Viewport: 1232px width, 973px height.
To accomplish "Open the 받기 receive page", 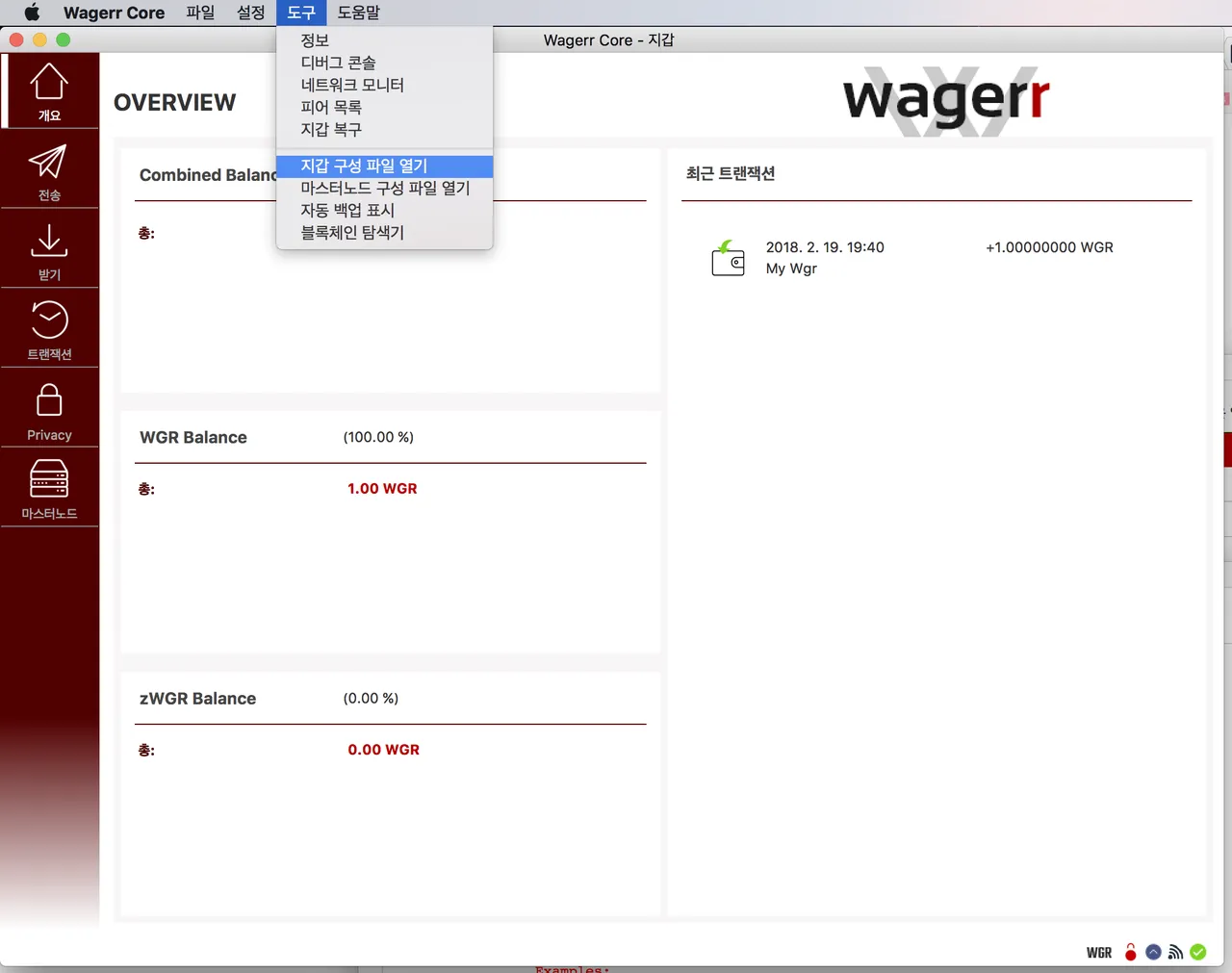I will [x=49, y=249].
